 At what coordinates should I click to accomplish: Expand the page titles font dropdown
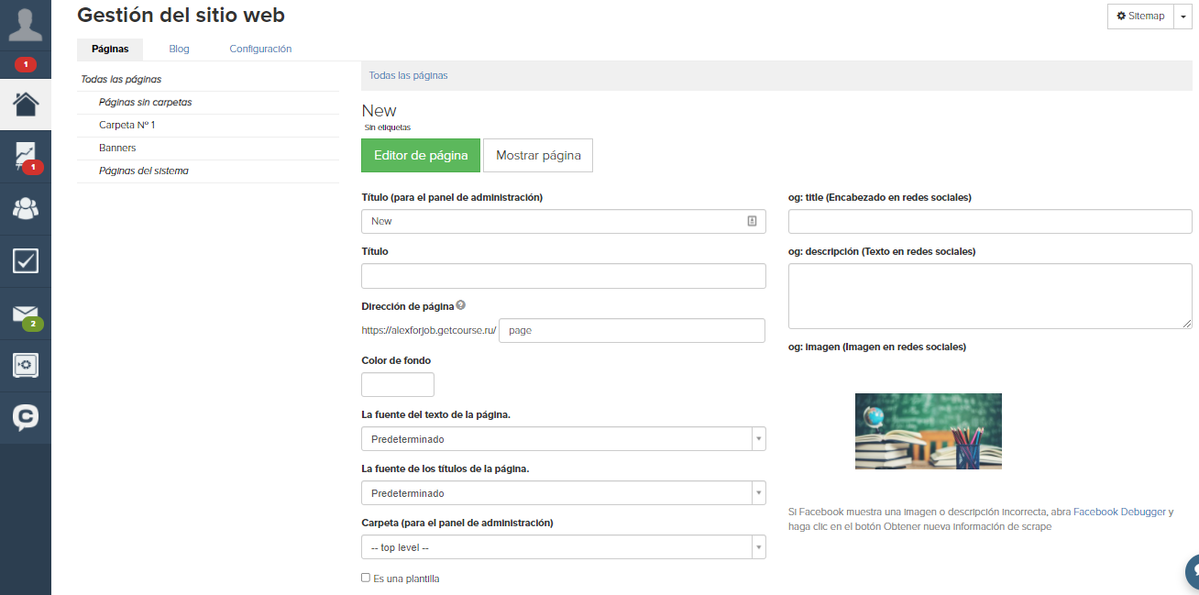coord(564,493)
